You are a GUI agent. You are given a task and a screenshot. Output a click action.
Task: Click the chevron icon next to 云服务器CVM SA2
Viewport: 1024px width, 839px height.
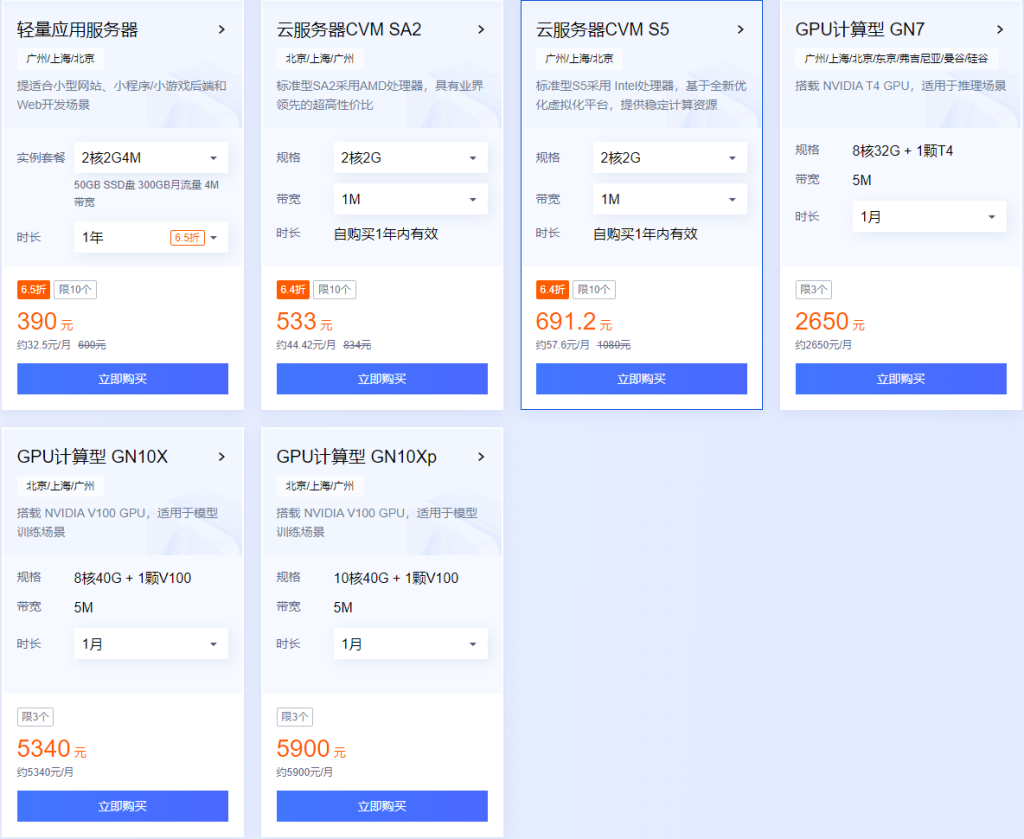point(481,30)
